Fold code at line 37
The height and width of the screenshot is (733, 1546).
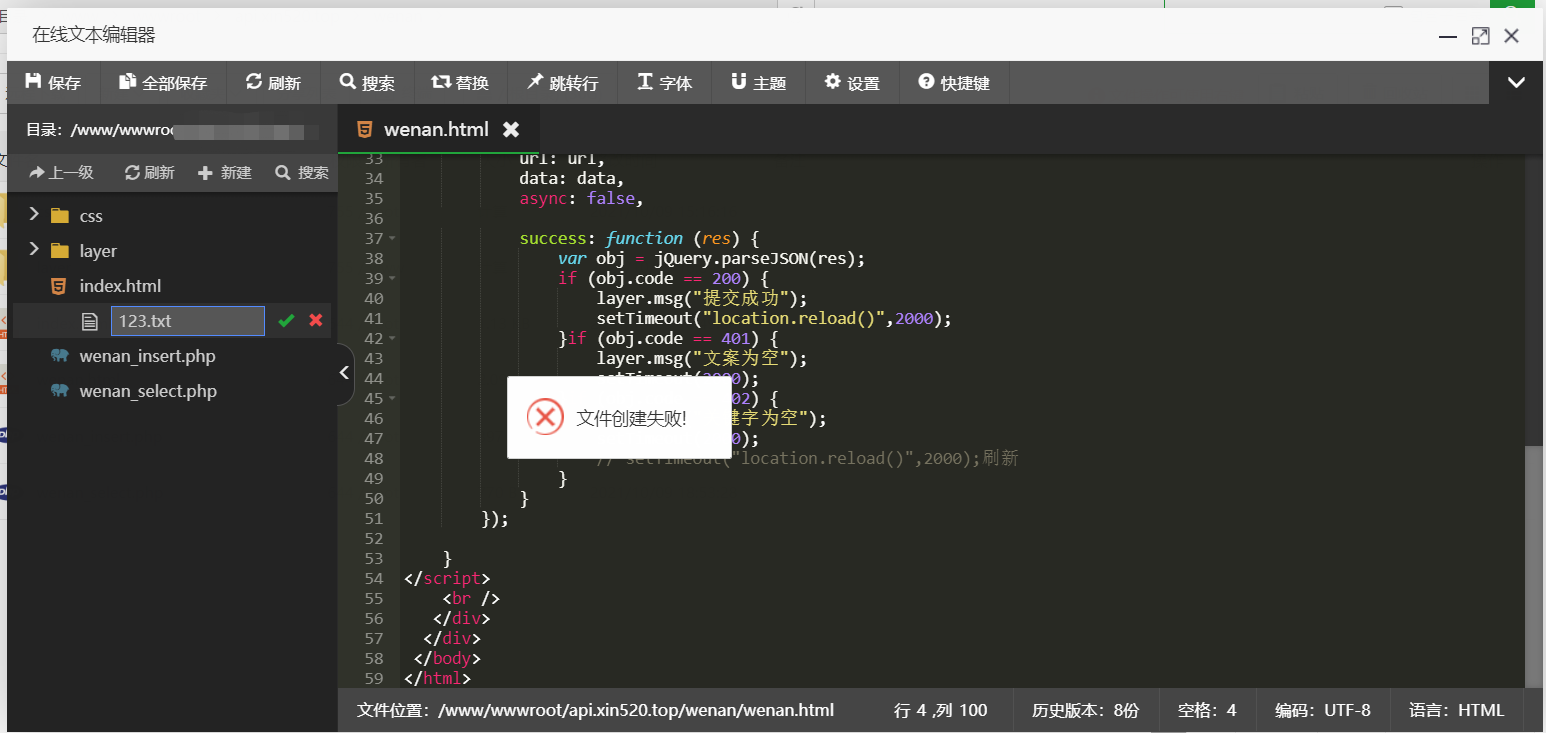click(x=392, y=238)
